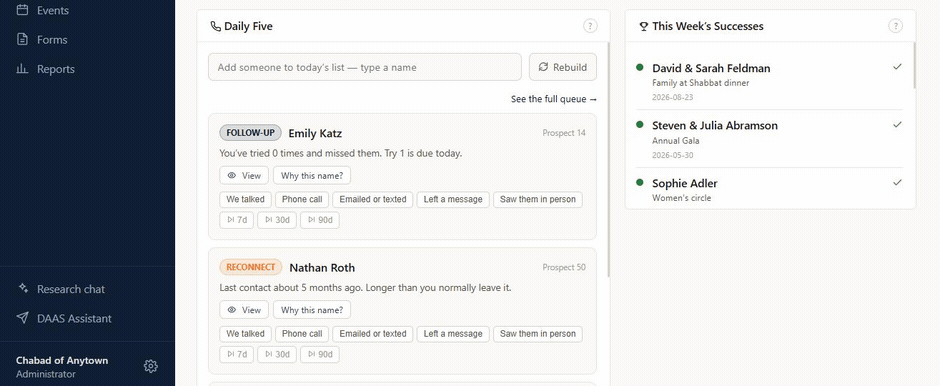940x386 pixels.
Task: Snooze Emily Katz for 90 days
Action: 320,220
